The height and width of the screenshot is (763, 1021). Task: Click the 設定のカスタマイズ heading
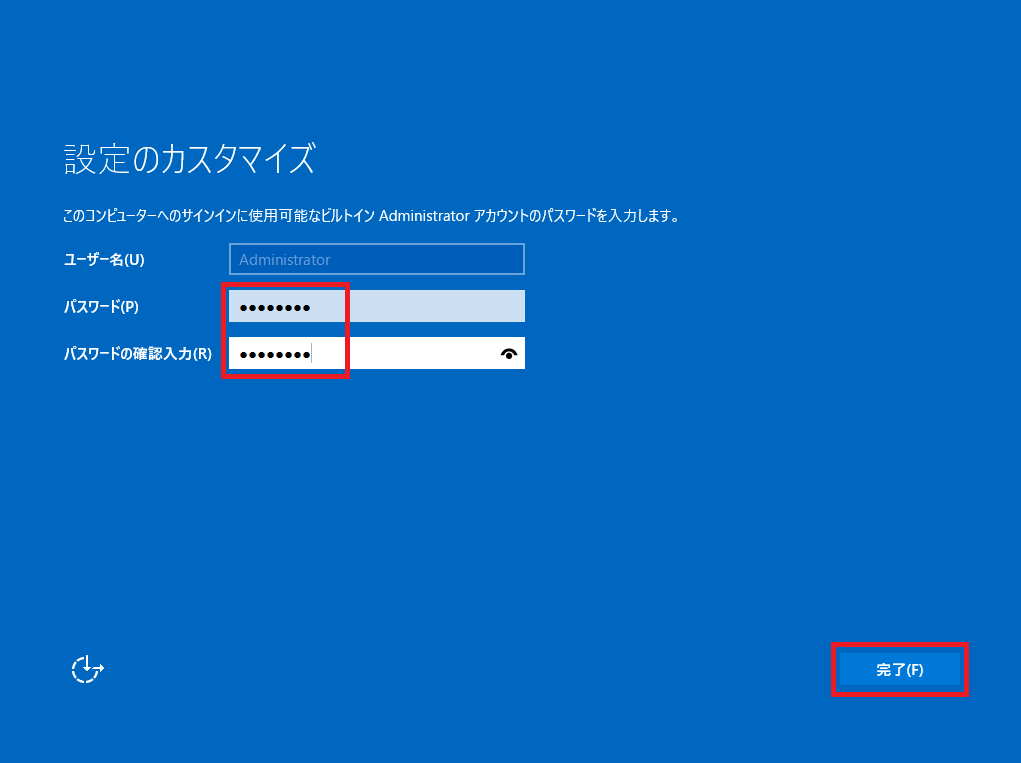pyautogui.click(x=189, y=159)
